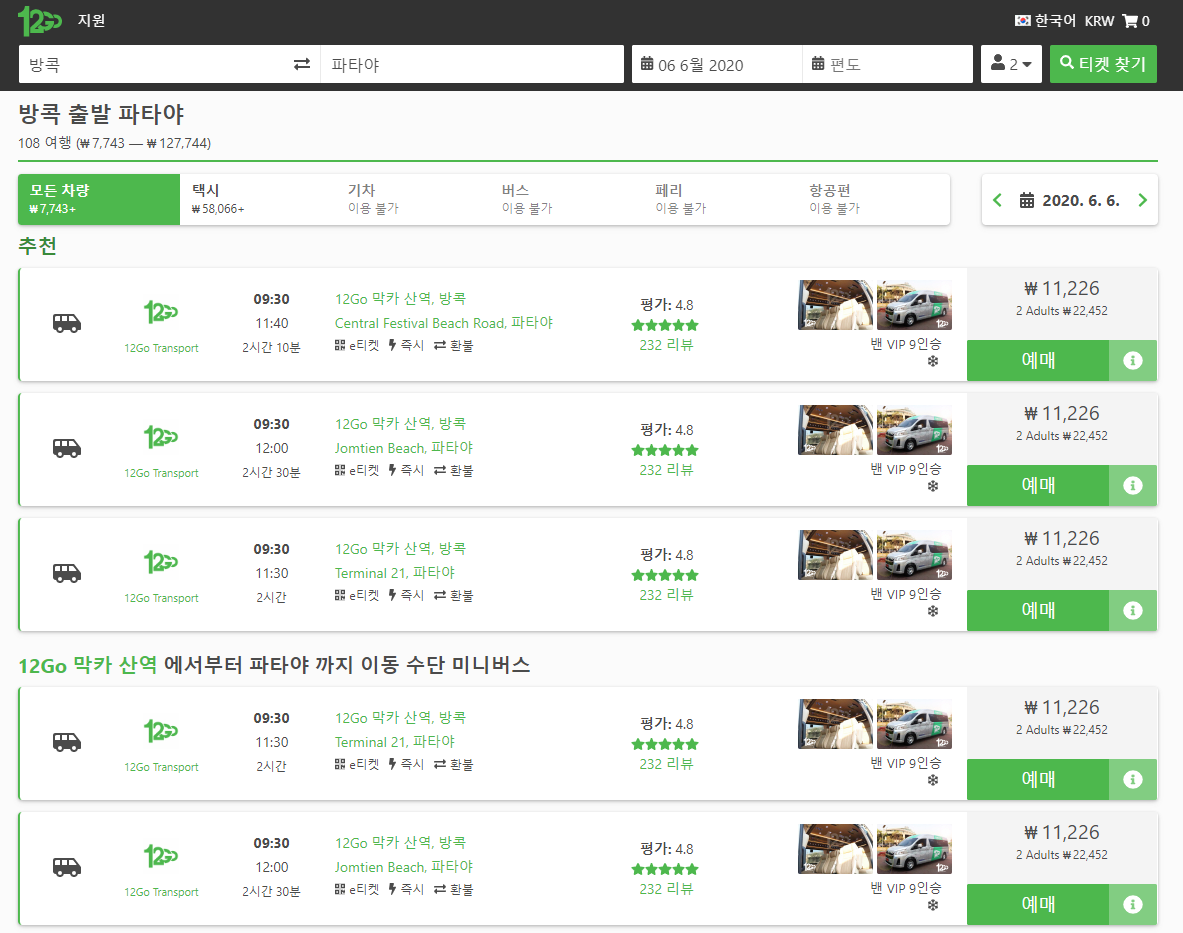Click 12Go Transport text in recommended Terminal 21 row
1183x933 pixels.
tap(161, 598)
